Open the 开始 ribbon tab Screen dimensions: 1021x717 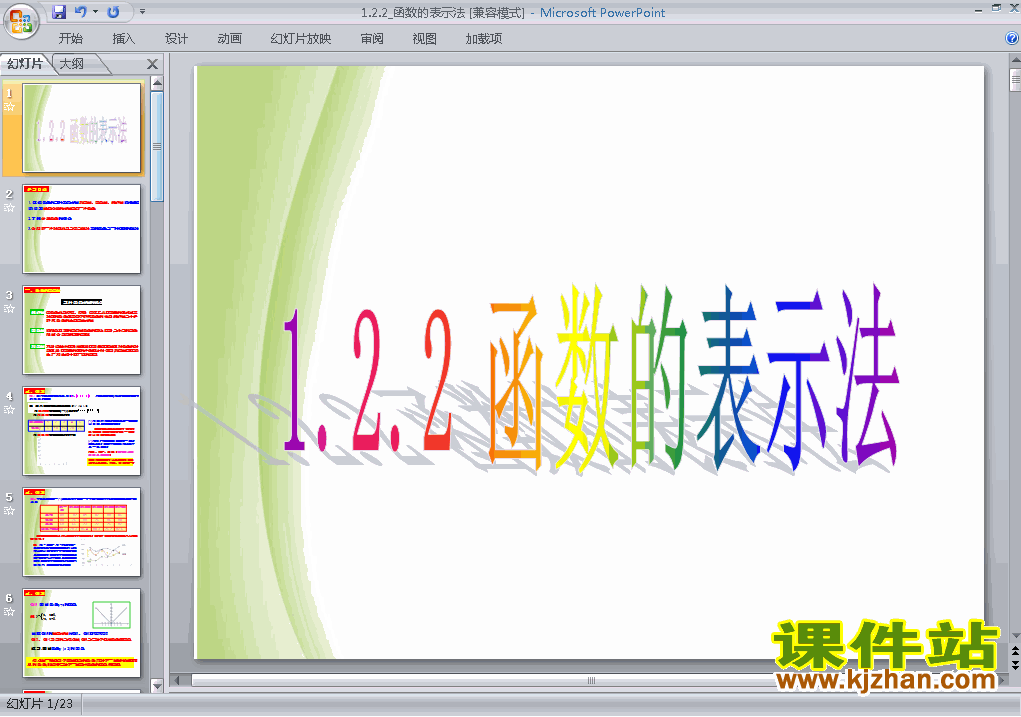[70, 39]
